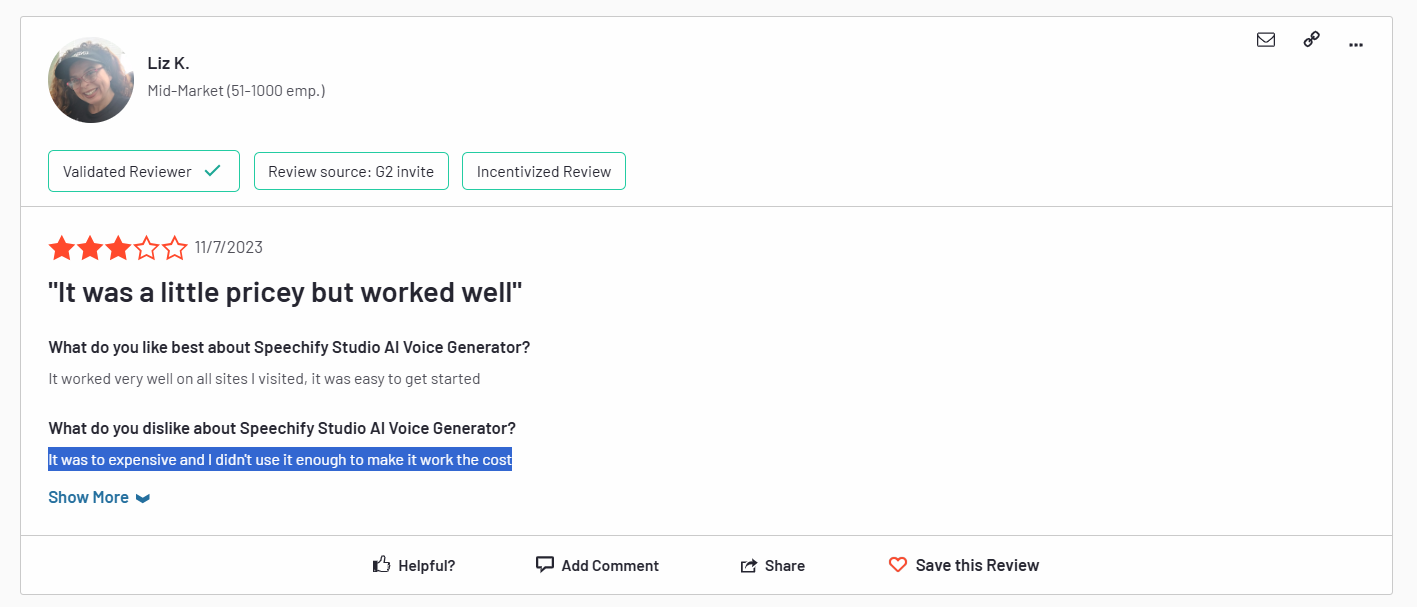Click the Incentivized Review badge
Viewport: 1417px width, 607px height.
pyautogui.click(x=543, y=171)
